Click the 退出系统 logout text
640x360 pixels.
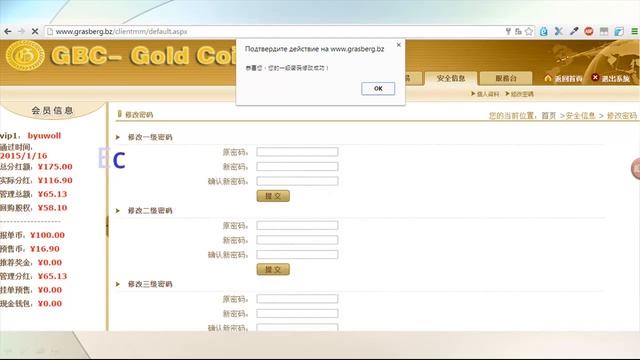[x=616, y=79]
